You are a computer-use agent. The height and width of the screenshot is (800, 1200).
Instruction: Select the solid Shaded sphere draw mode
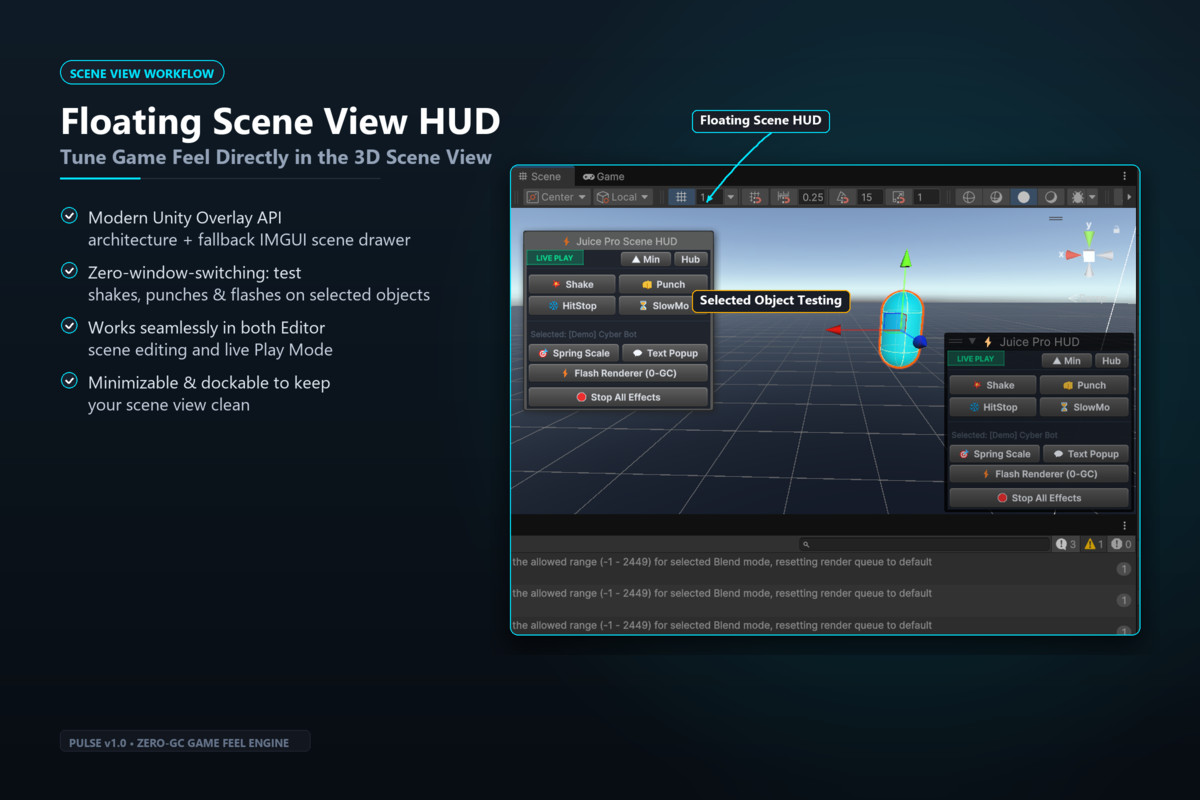coord(1024,197)
